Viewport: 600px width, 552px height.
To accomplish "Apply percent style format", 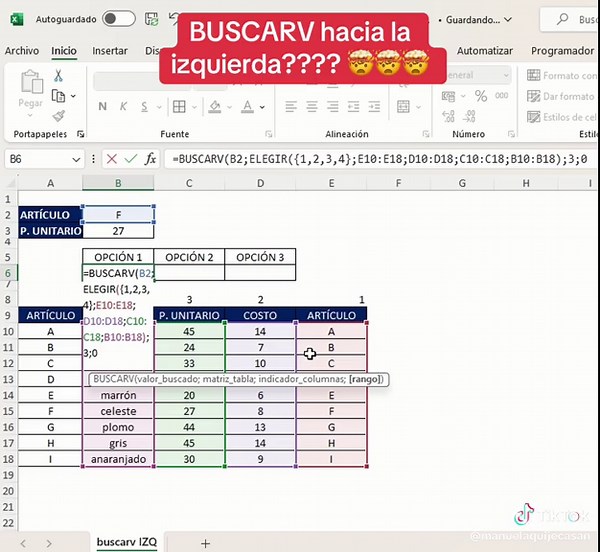I will [x=481, y=96].
